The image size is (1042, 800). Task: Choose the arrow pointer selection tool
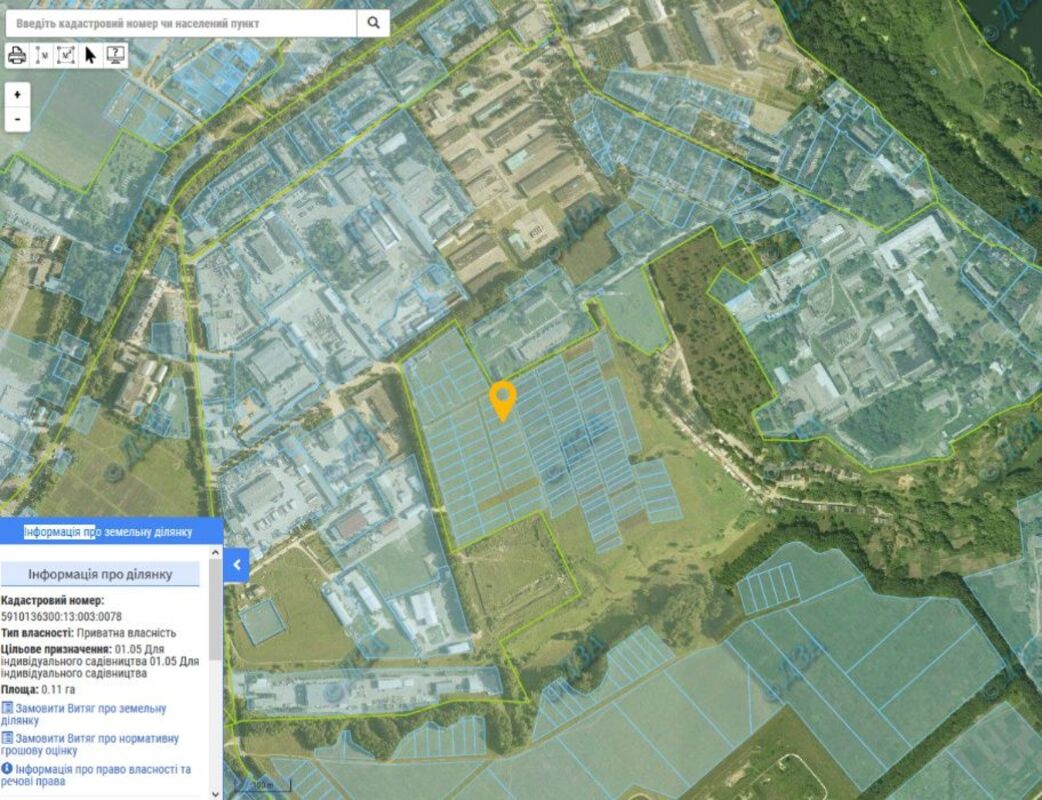coord(91,55)
